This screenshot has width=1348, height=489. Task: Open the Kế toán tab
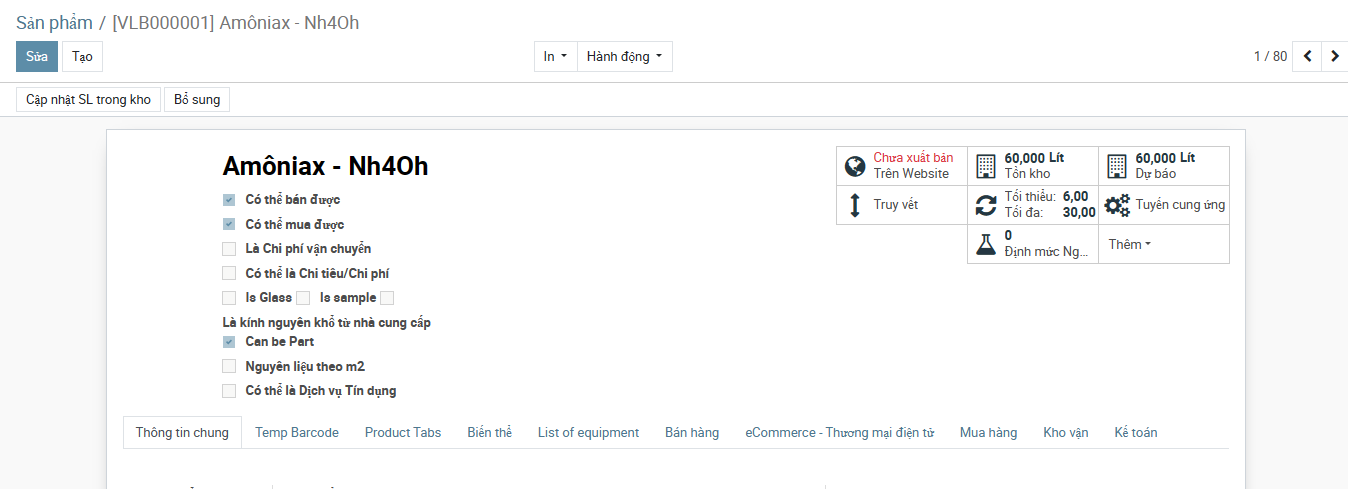1136,432
